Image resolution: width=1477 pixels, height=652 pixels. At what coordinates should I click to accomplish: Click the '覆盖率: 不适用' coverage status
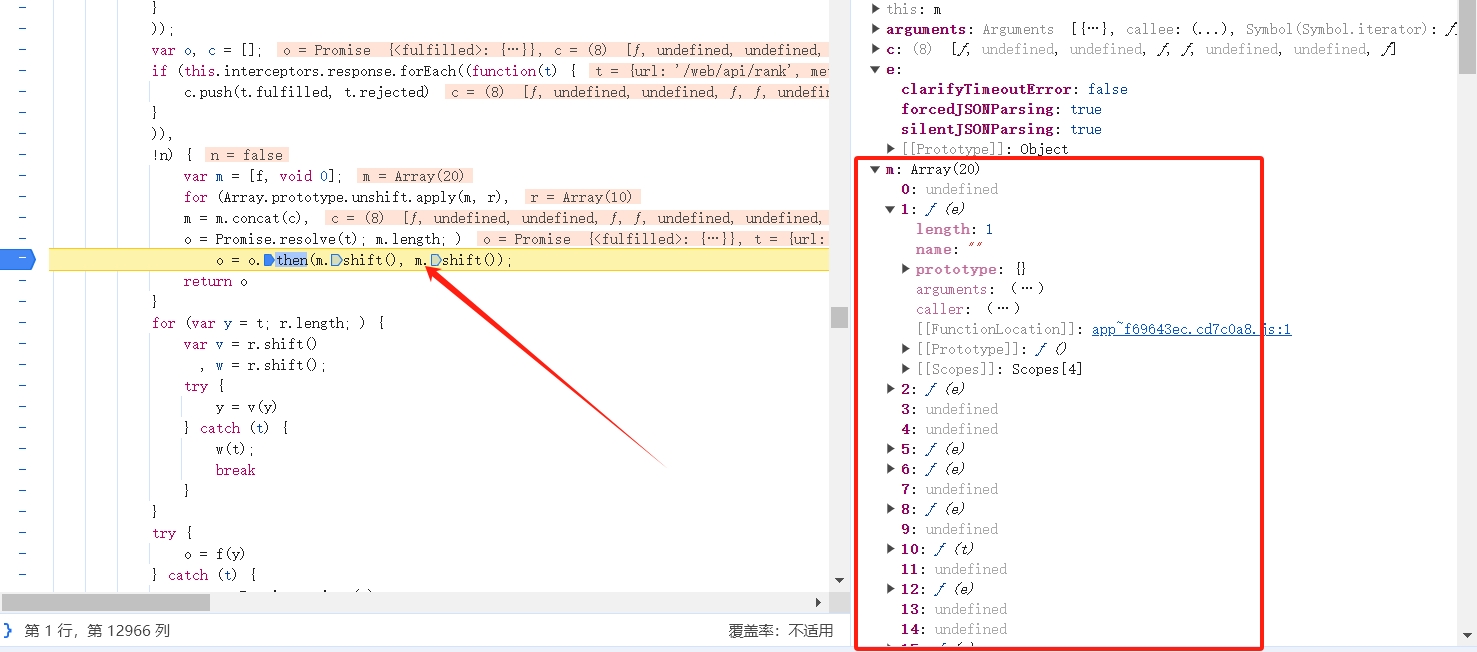(x=780, y=630)
